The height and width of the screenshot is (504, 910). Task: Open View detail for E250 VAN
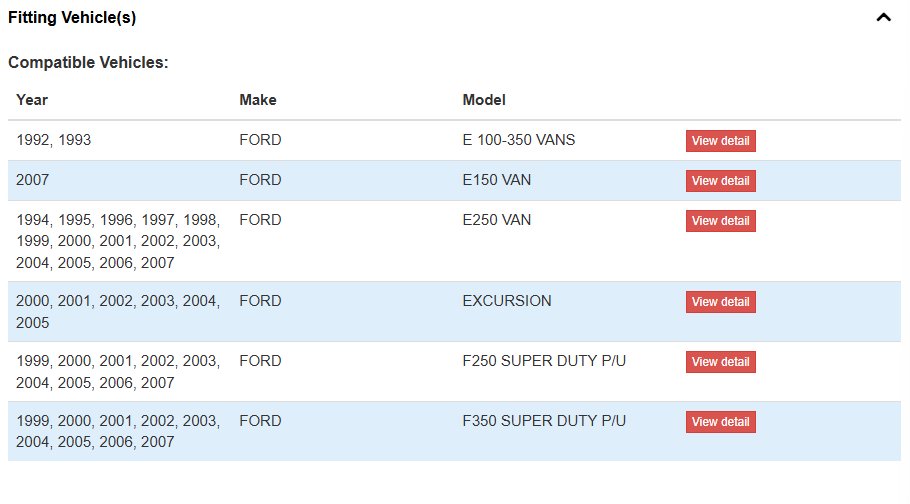tap(720, 221)
